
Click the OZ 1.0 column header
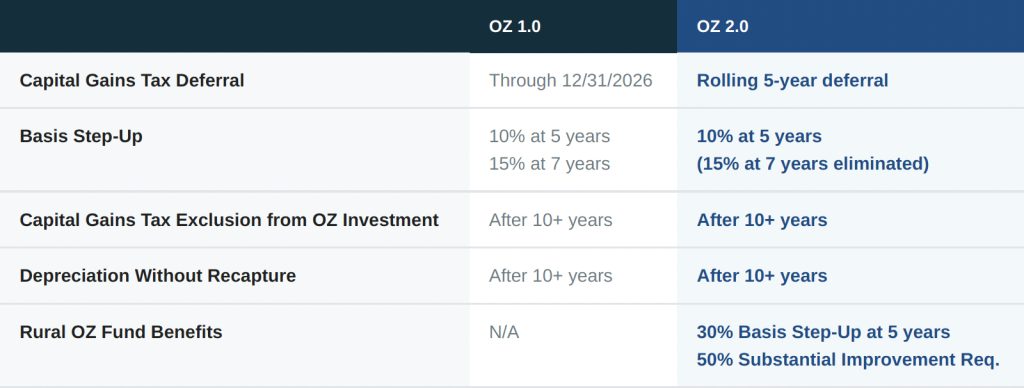click(x=515, y=27)
